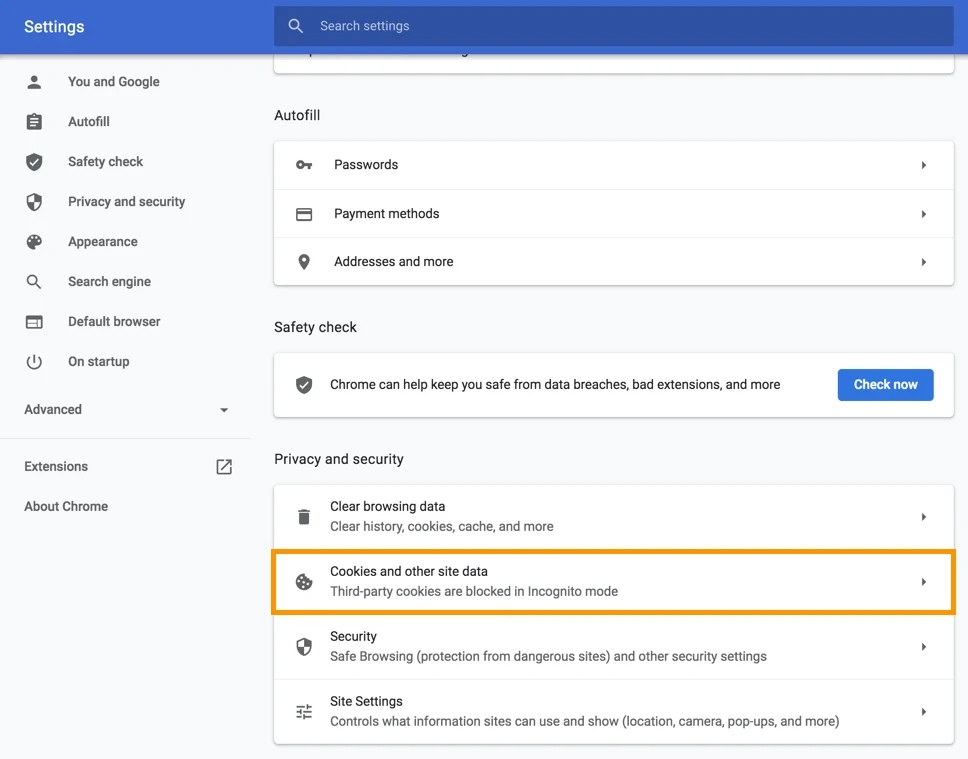Click the Chrome can help keep you safe text
The image size is (968, 759).
point(555,385)
